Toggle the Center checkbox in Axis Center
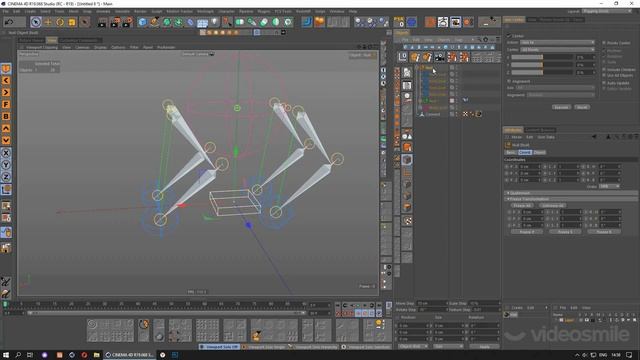This screenshot has width=640, height=360. [509, 36]
